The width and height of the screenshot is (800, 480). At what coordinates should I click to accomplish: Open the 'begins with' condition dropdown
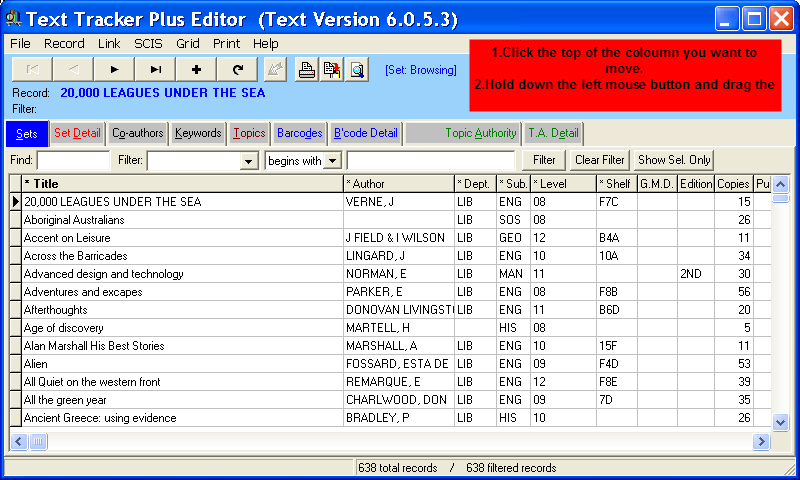coord(333,161)
